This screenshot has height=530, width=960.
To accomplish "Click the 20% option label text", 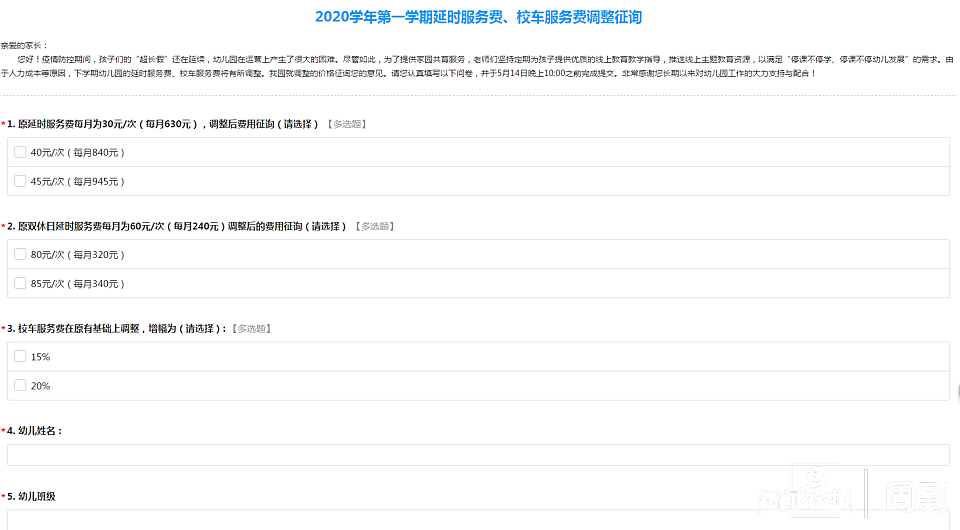I will pos(41,385).
